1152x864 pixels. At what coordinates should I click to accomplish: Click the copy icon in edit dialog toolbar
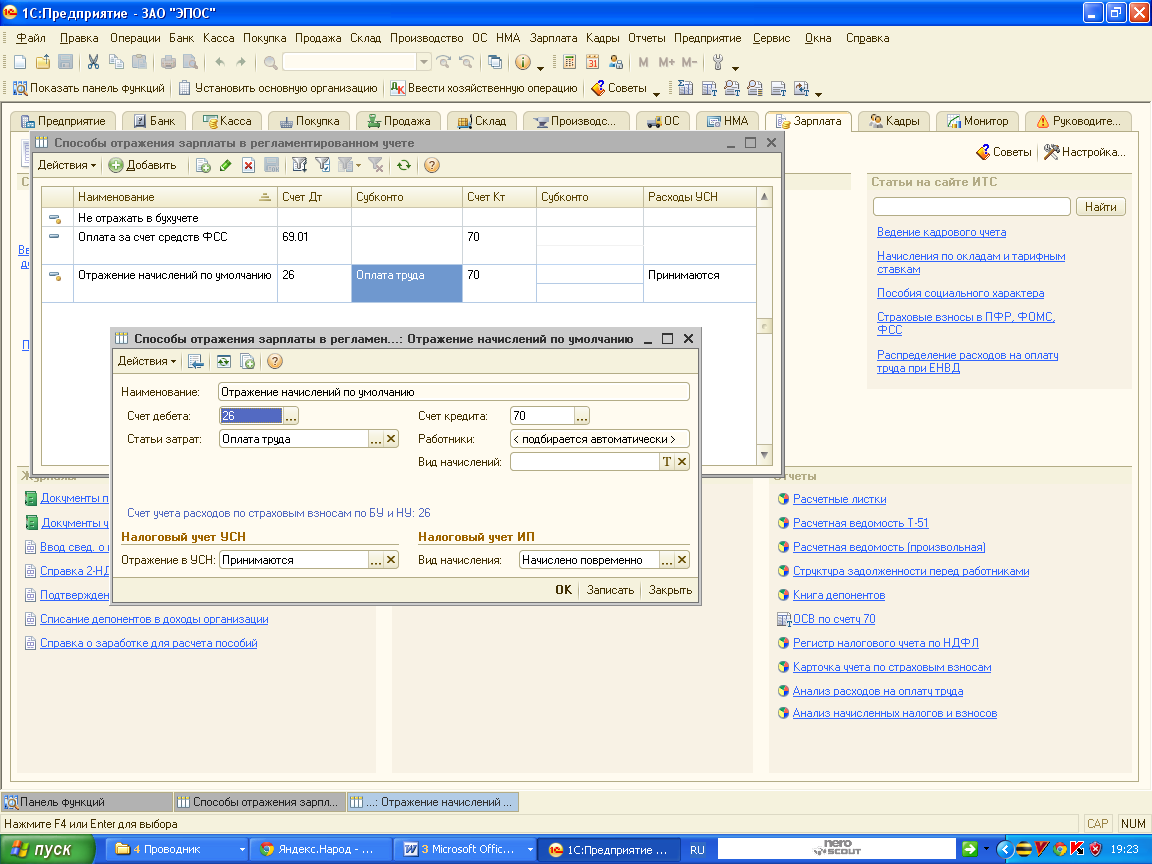pos(248,361)
